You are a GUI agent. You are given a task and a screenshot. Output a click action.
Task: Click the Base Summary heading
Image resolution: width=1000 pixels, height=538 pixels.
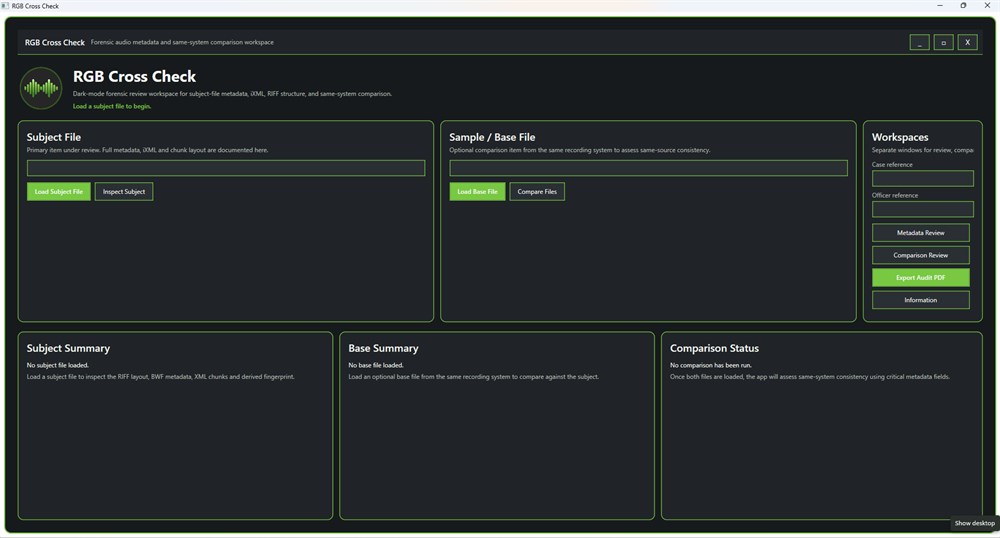[x=383, y=348]
